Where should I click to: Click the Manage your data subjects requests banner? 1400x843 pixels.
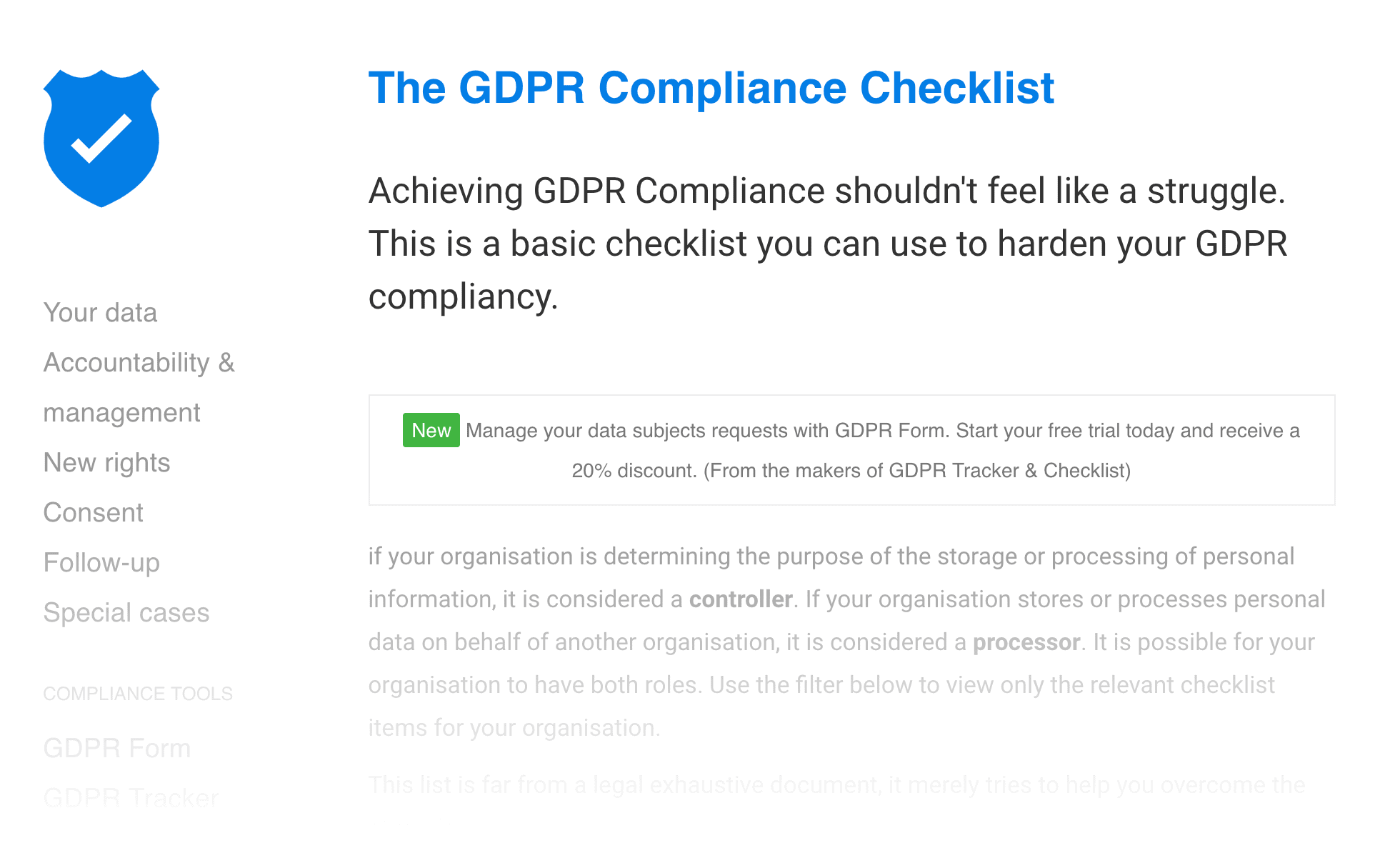tap(851, 450)
